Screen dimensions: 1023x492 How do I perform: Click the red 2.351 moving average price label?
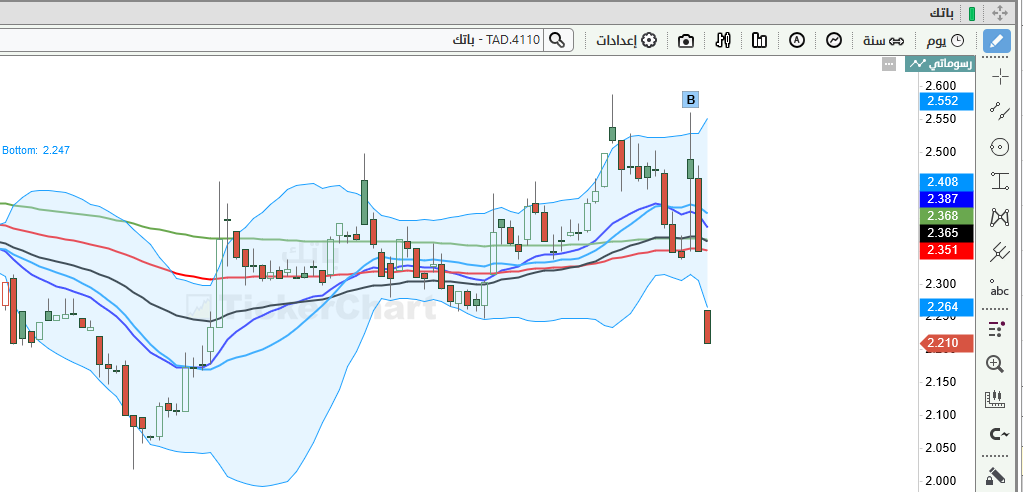click(946, 251)
